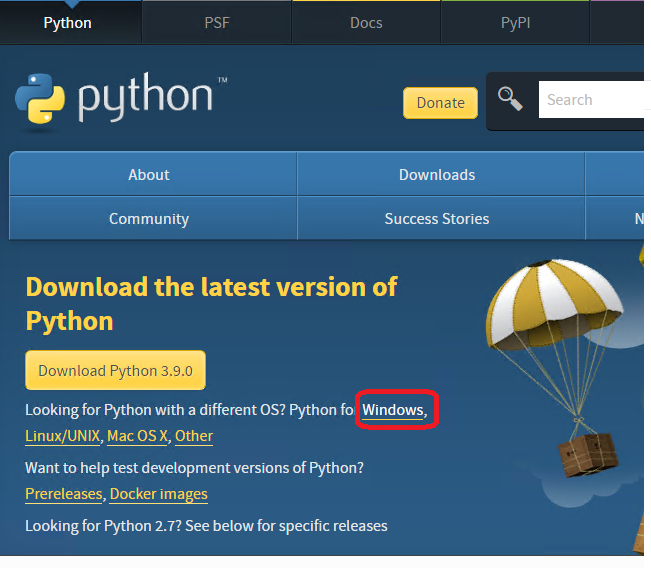The width and height of the screenshot is (651, 568).
Task: Click the 'Download the latest version of Python' heading
Action: pos(211,304)
